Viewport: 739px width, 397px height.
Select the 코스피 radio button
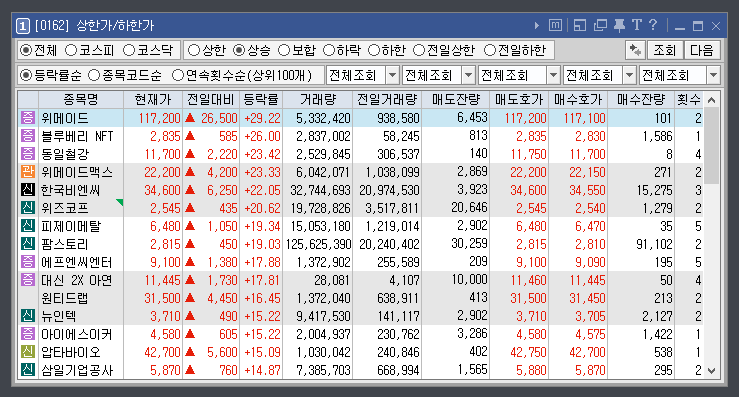click(71, 50)
